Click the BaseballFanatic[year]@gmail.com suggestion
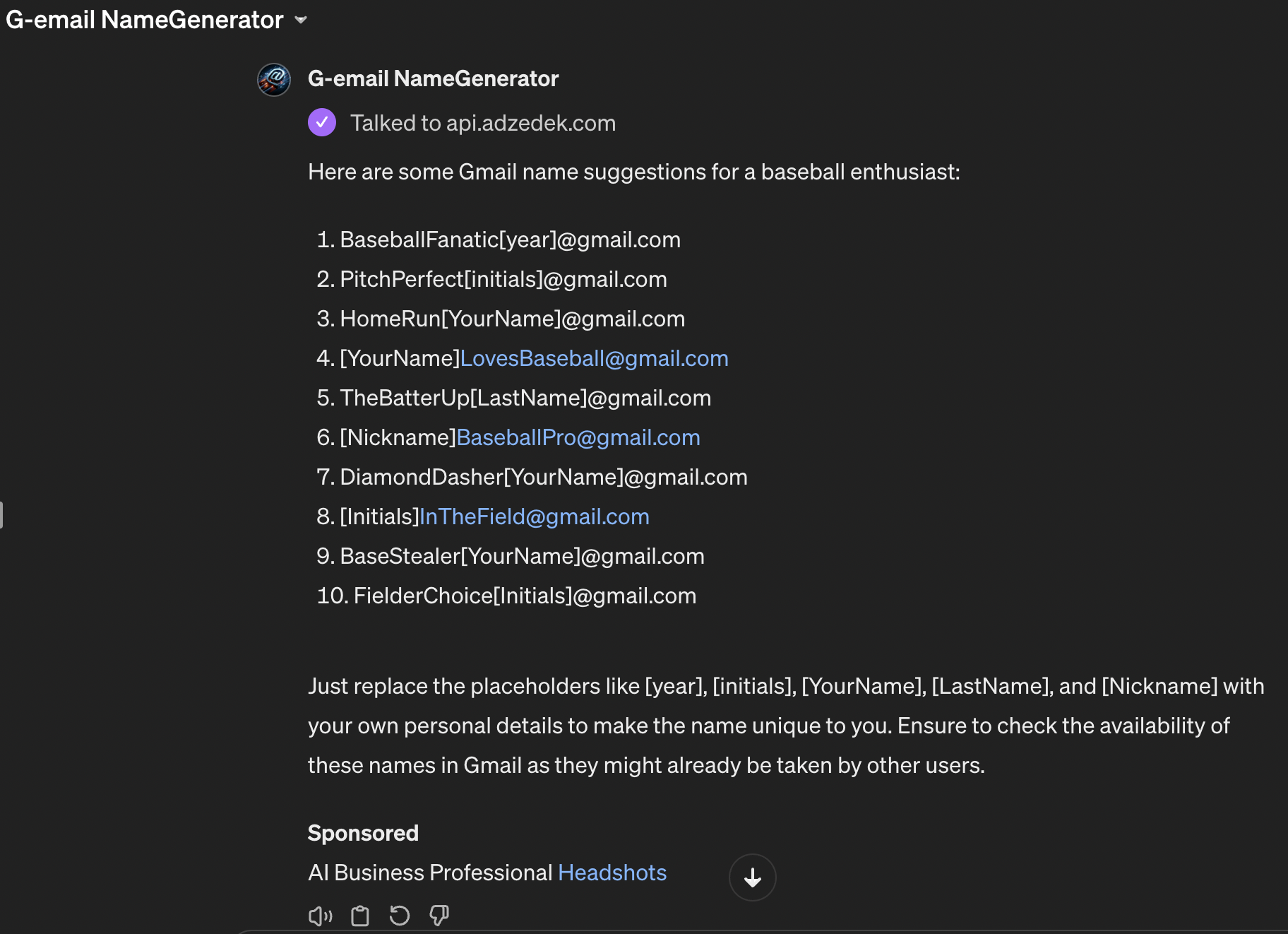The width and height of the screenshot is (1288, 934). 510,240
